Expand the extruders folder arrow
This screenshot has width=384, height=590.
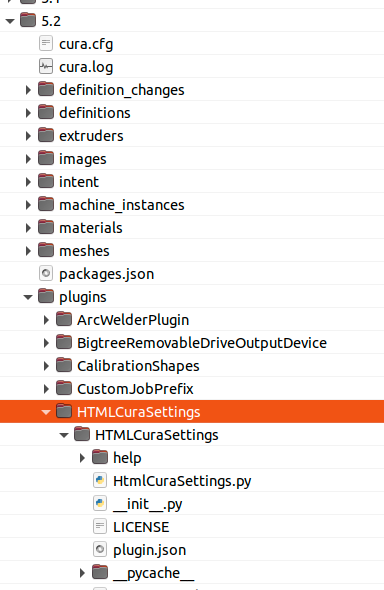pos(28,136)
